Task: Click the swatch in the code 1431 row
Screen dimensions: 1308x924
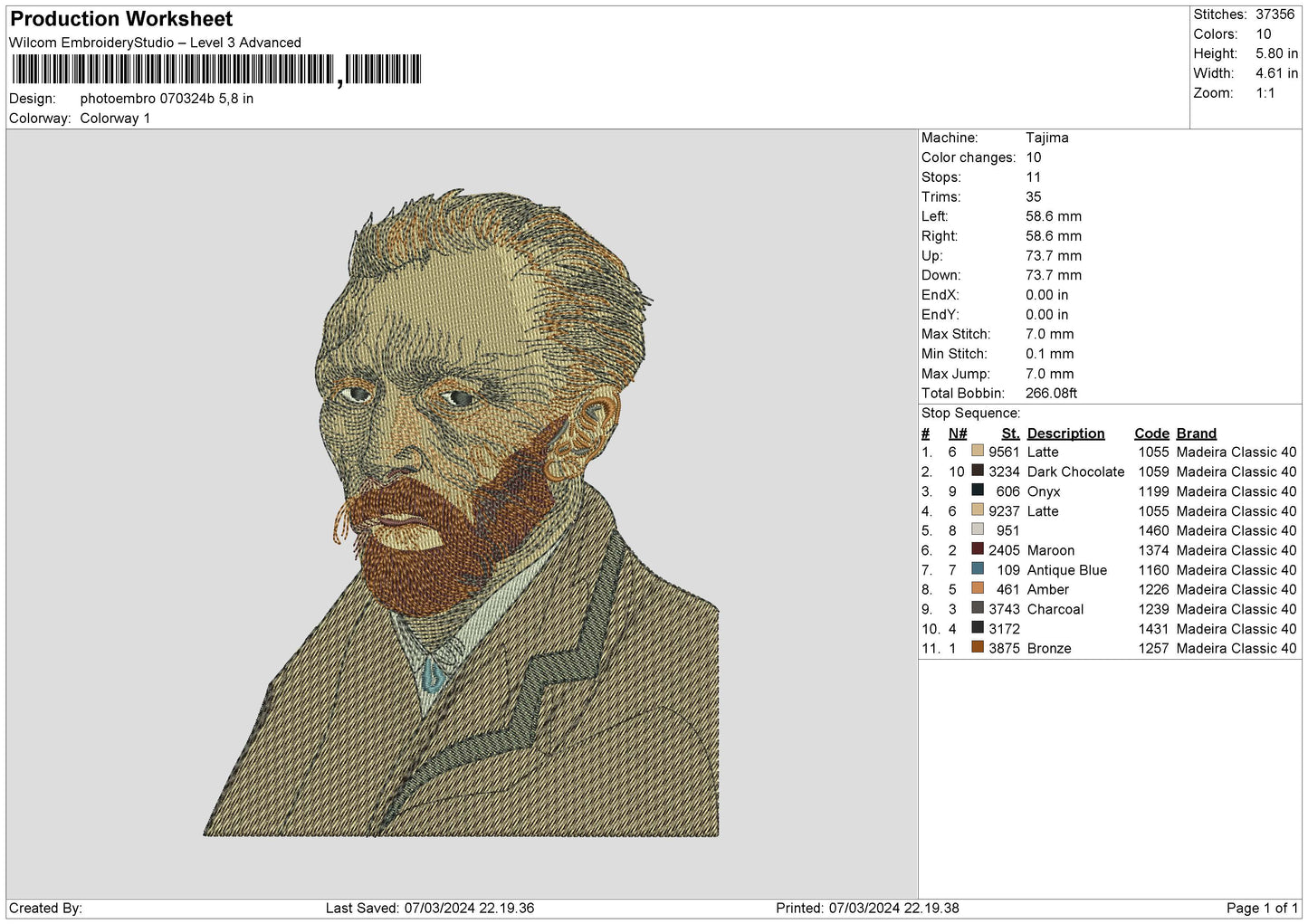Action: 978,627
